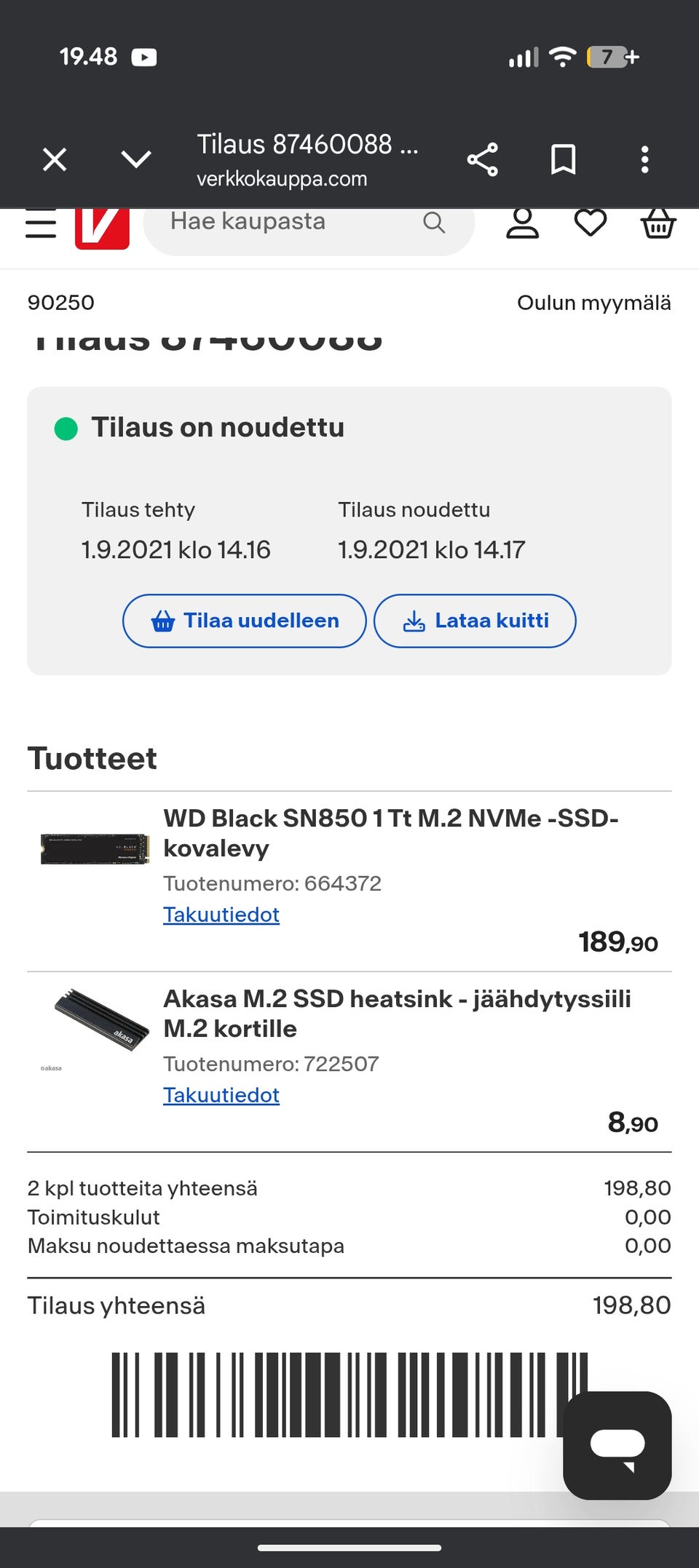Select the Oulun myymälä store link
The width and height of the screenshot is (699, 1568).
593,303
